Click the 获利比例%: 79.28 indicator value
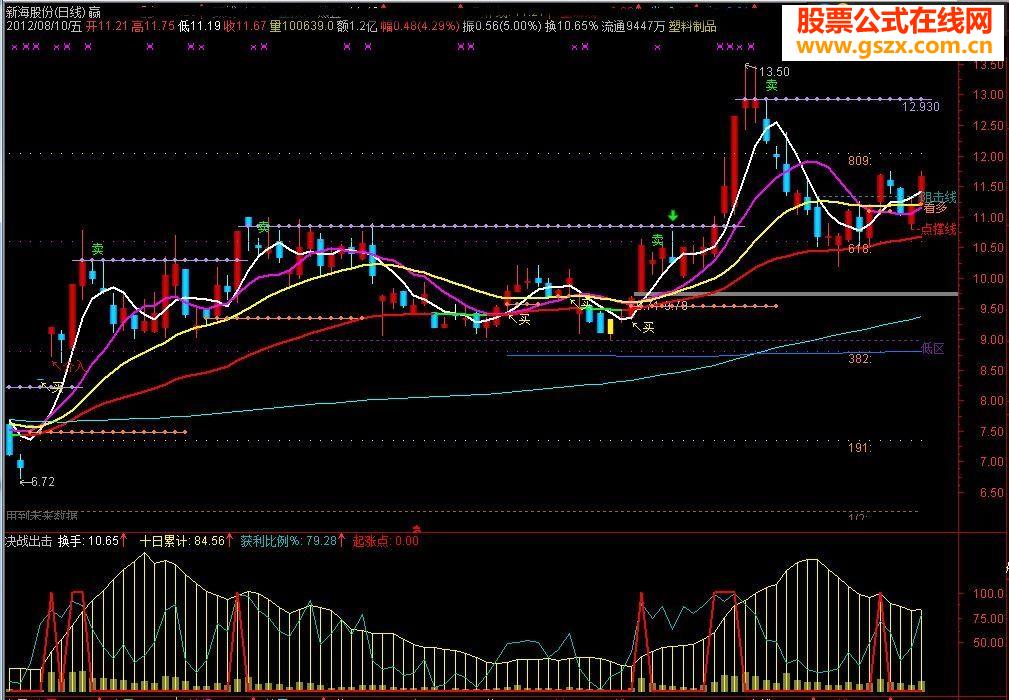This screenshot has width=1009, height=700. (x=289, y=541)
